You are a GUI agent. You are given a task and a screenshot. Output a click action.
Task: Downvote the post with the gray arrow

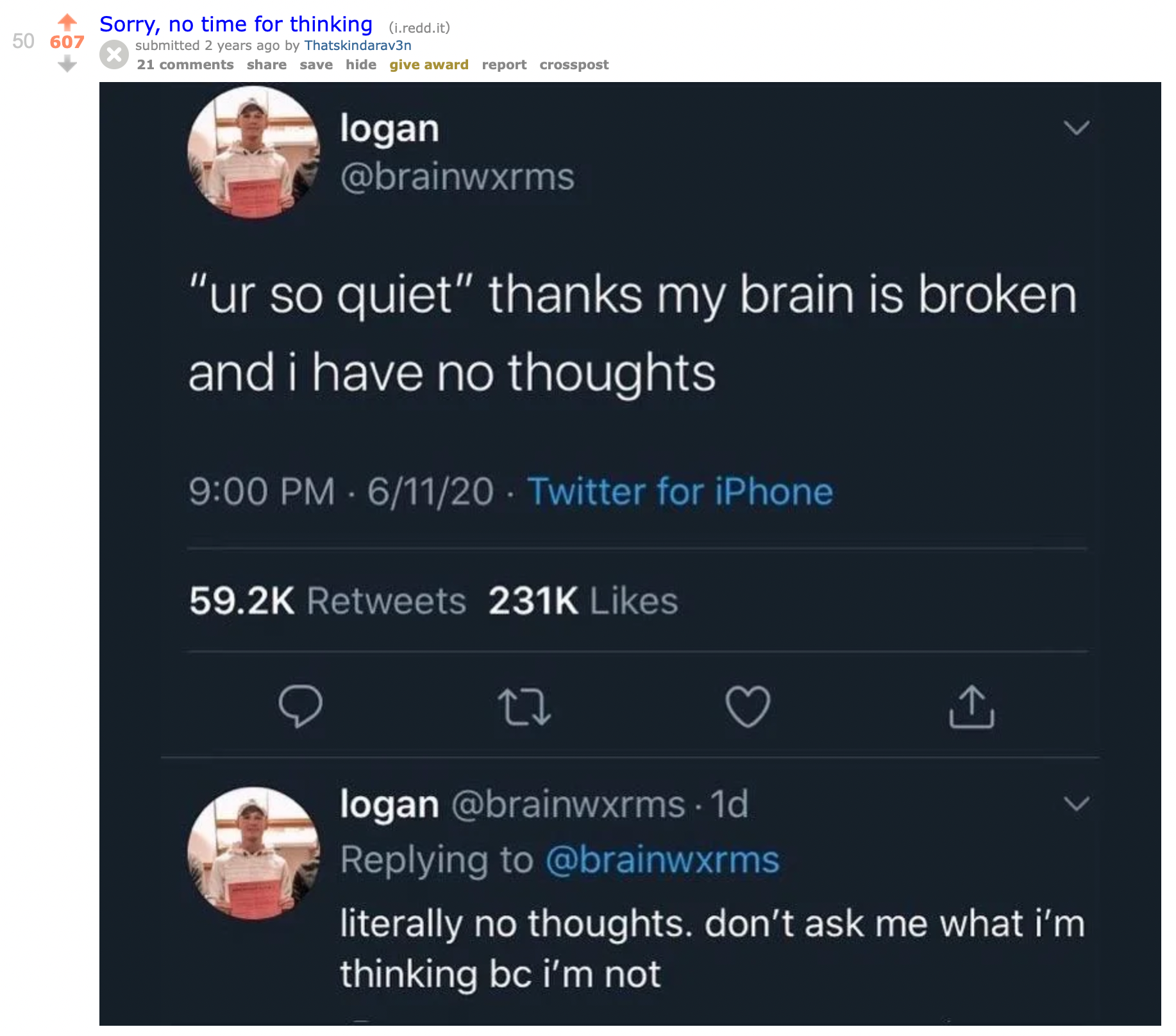(67, 63)
